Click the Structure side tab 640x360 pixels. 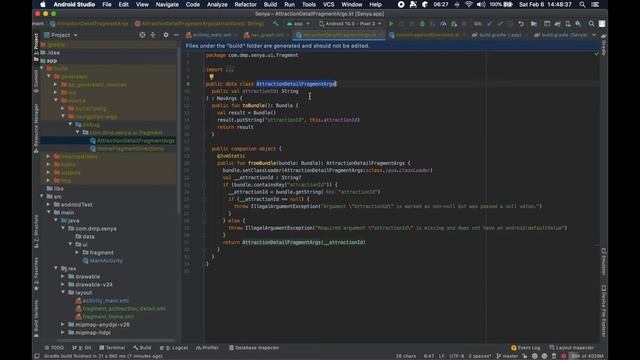(x=36, y=231)
